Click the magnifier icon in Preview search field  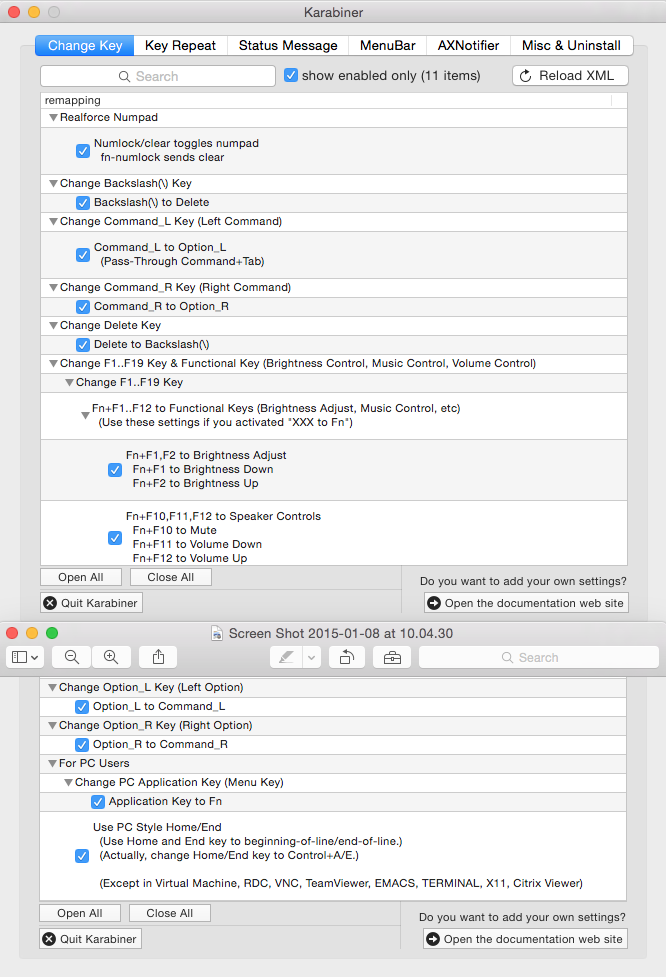[508, 657]
